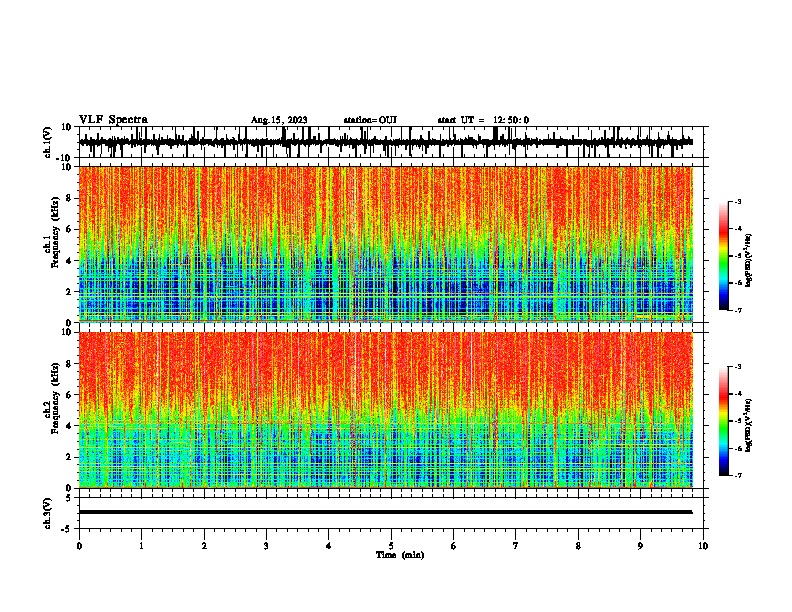Click the ch.2 'Frequency (kHz)' axis label
Screen dimensions: 792x612
(55, 398)
